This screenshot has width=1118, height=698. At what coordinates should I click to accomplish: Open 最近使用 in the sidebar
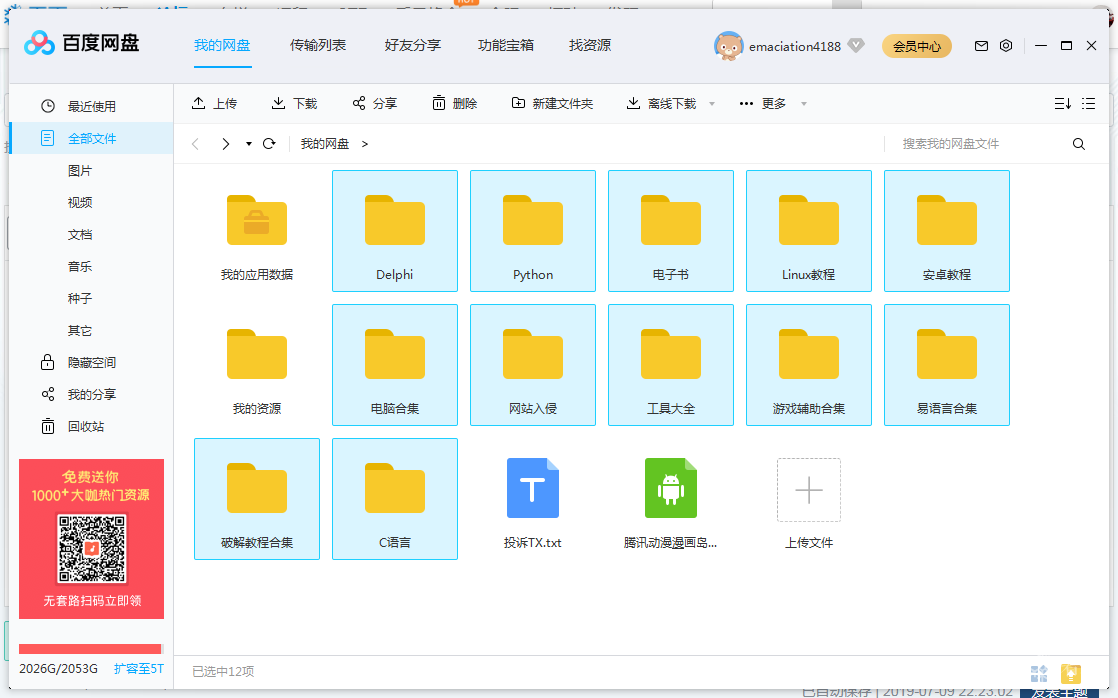point(92,106)
